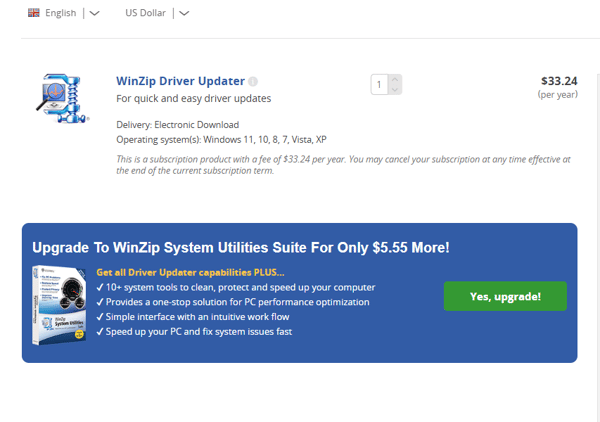Click the Yes, upgrade! button
600x422 pixels.
(505, 296)
